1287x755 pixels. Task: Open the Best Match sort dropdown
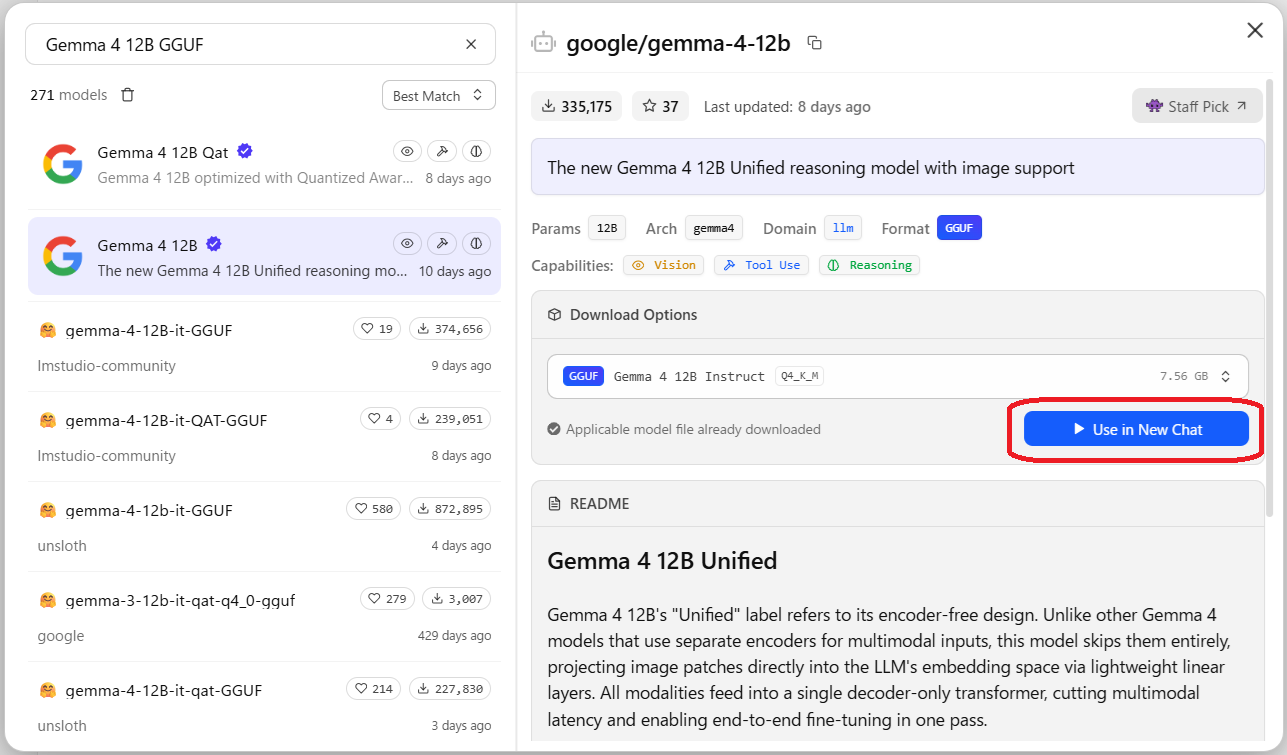438,95
